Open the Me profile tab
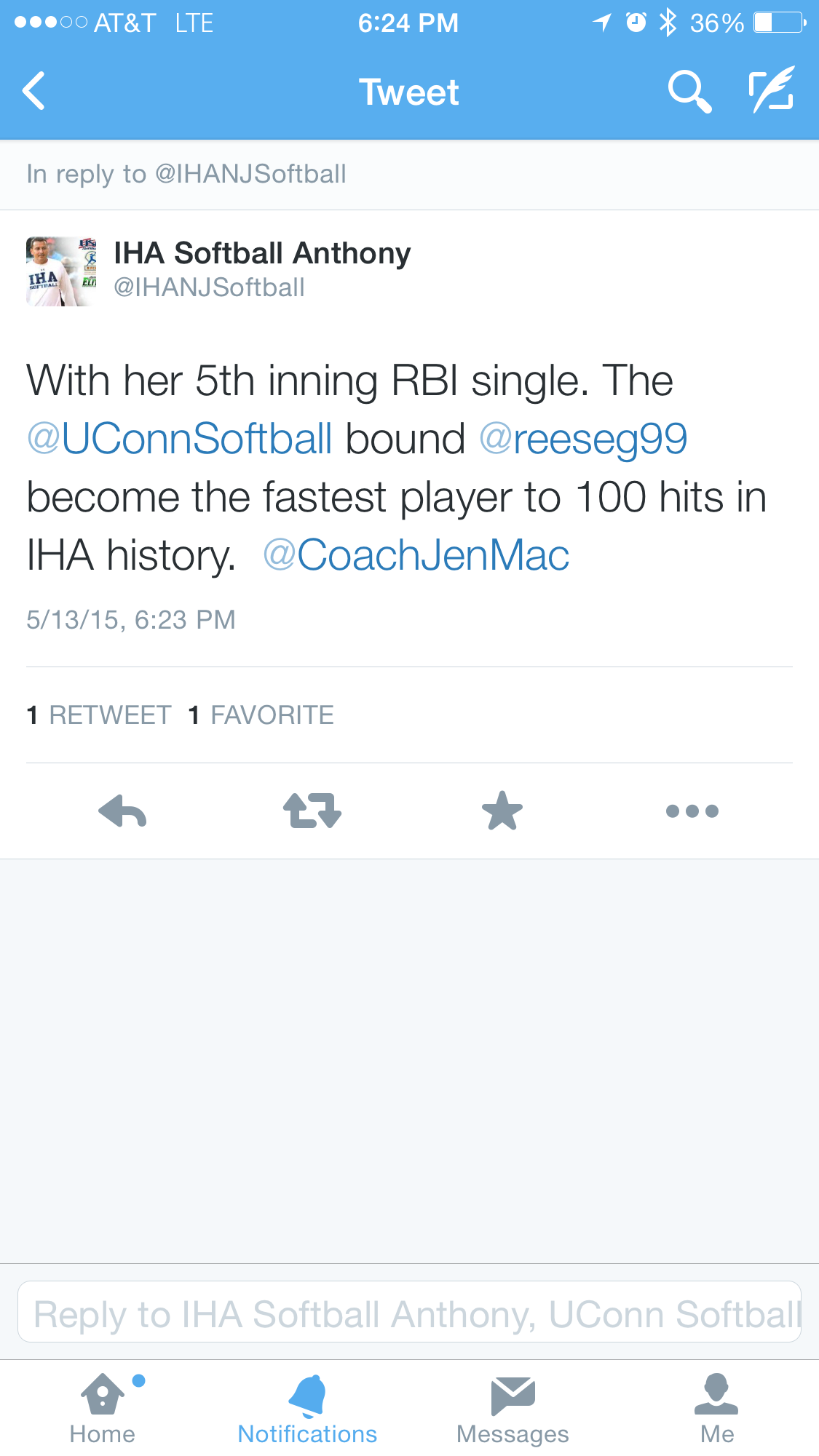The image size is (819, 1456). coord(717,1408)
